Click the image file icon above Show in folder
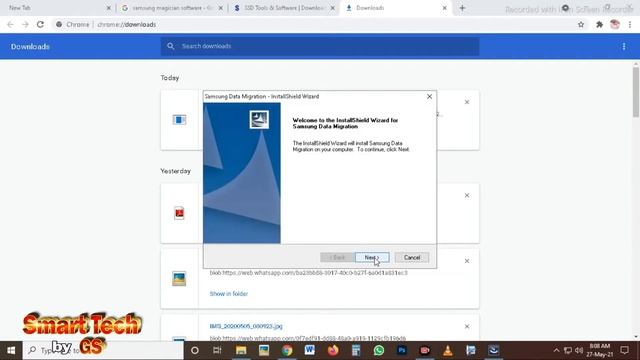The height and width of the screenshot is (360, 640). pos(179,278)
